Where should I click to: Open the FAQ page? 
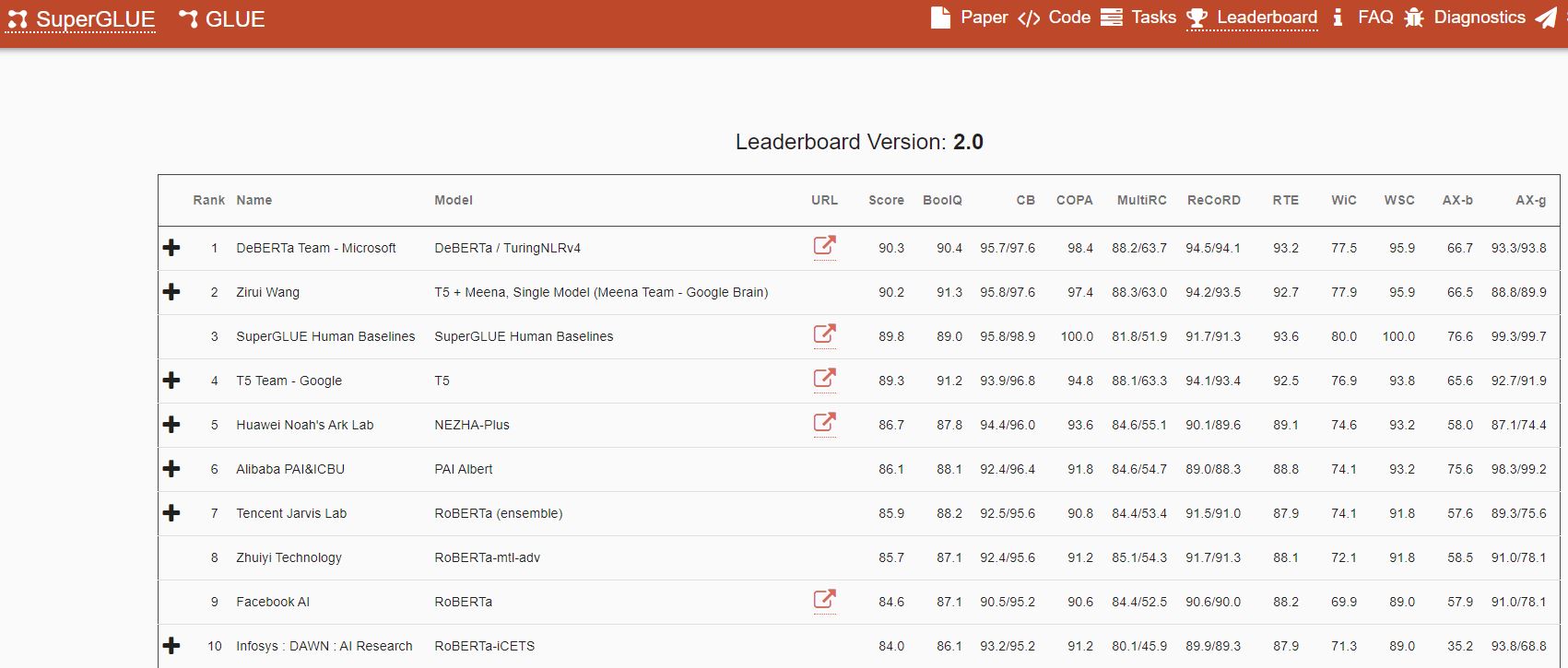coord(1374,18)
